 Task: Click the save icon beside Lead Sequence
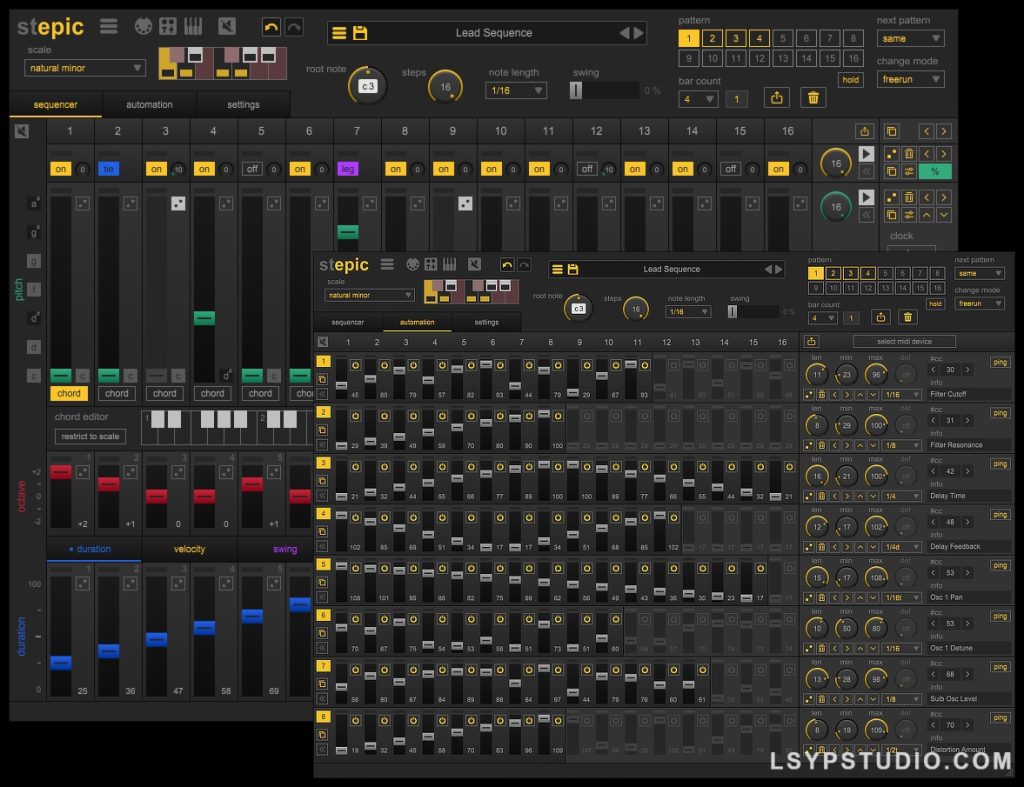359,32
